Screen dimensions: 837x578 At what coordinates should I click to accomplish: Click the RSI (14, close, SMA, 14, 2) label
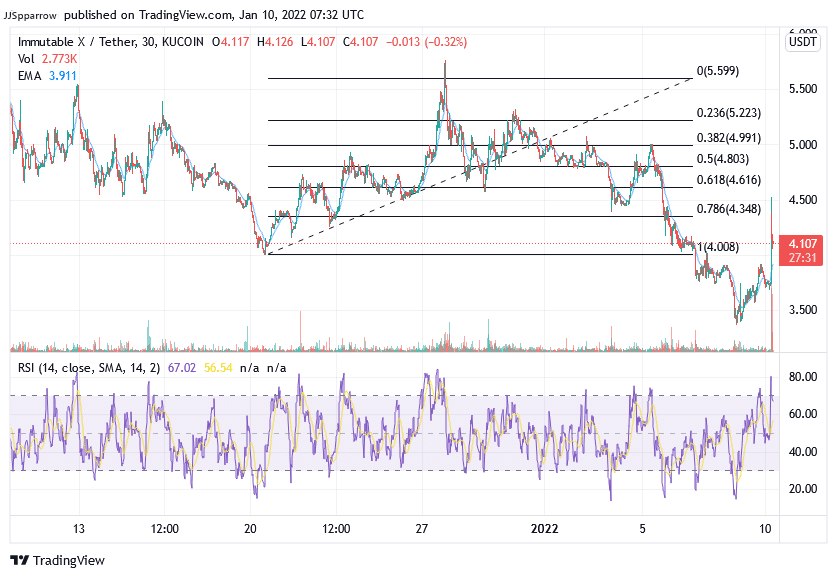[x=89, y=368]
